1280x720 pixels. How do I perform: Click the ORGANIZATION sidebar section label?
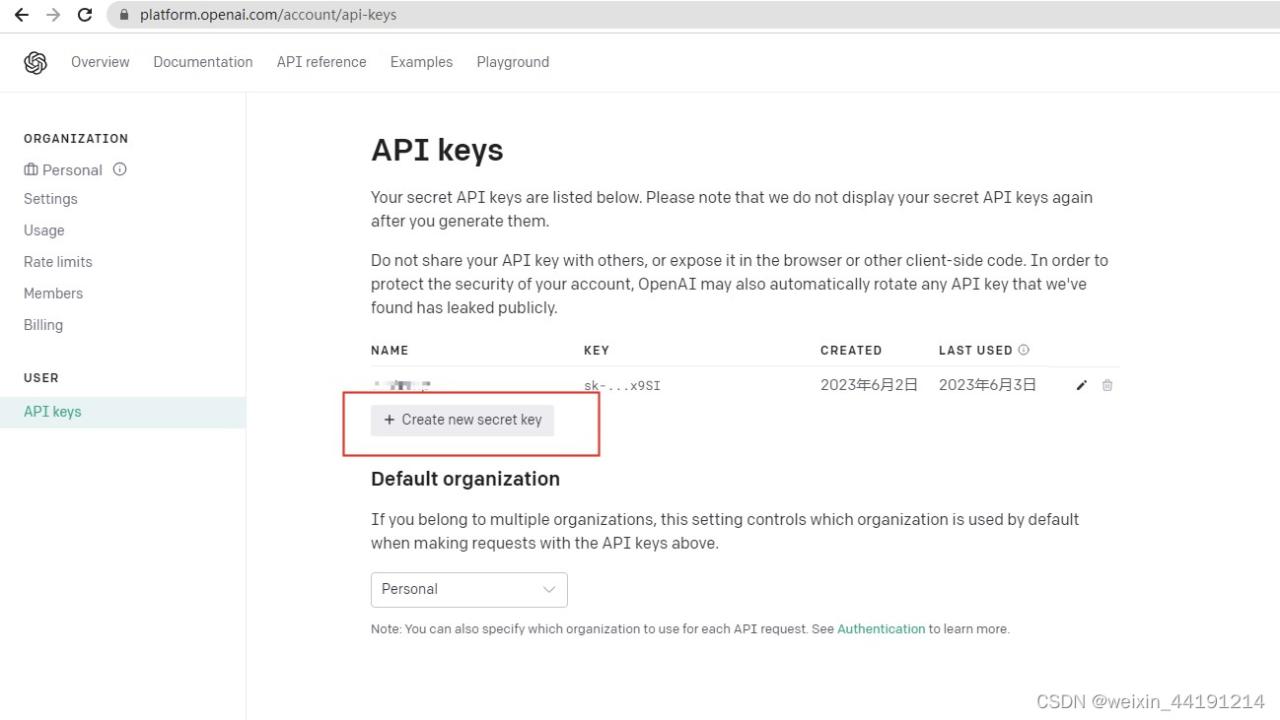(76, 139)
